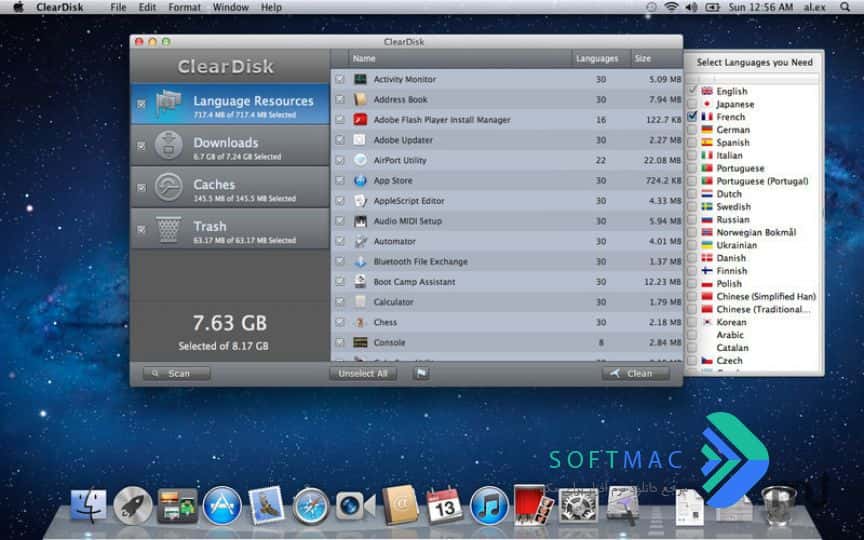
Task: Open Launchpad rocket icon in Dock
Action: click(133, 505)
